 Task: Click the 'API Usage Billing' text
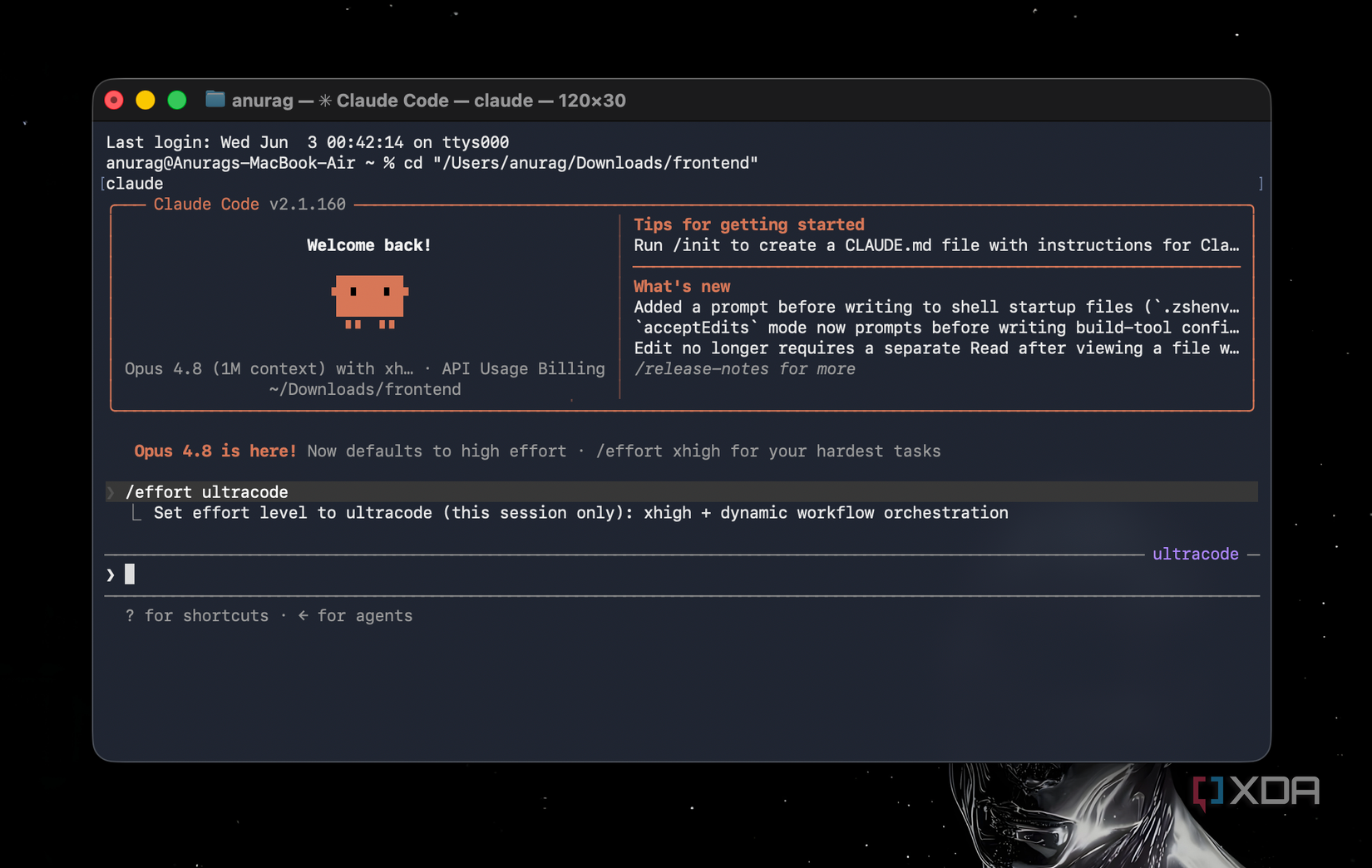(x=524, y=368)
